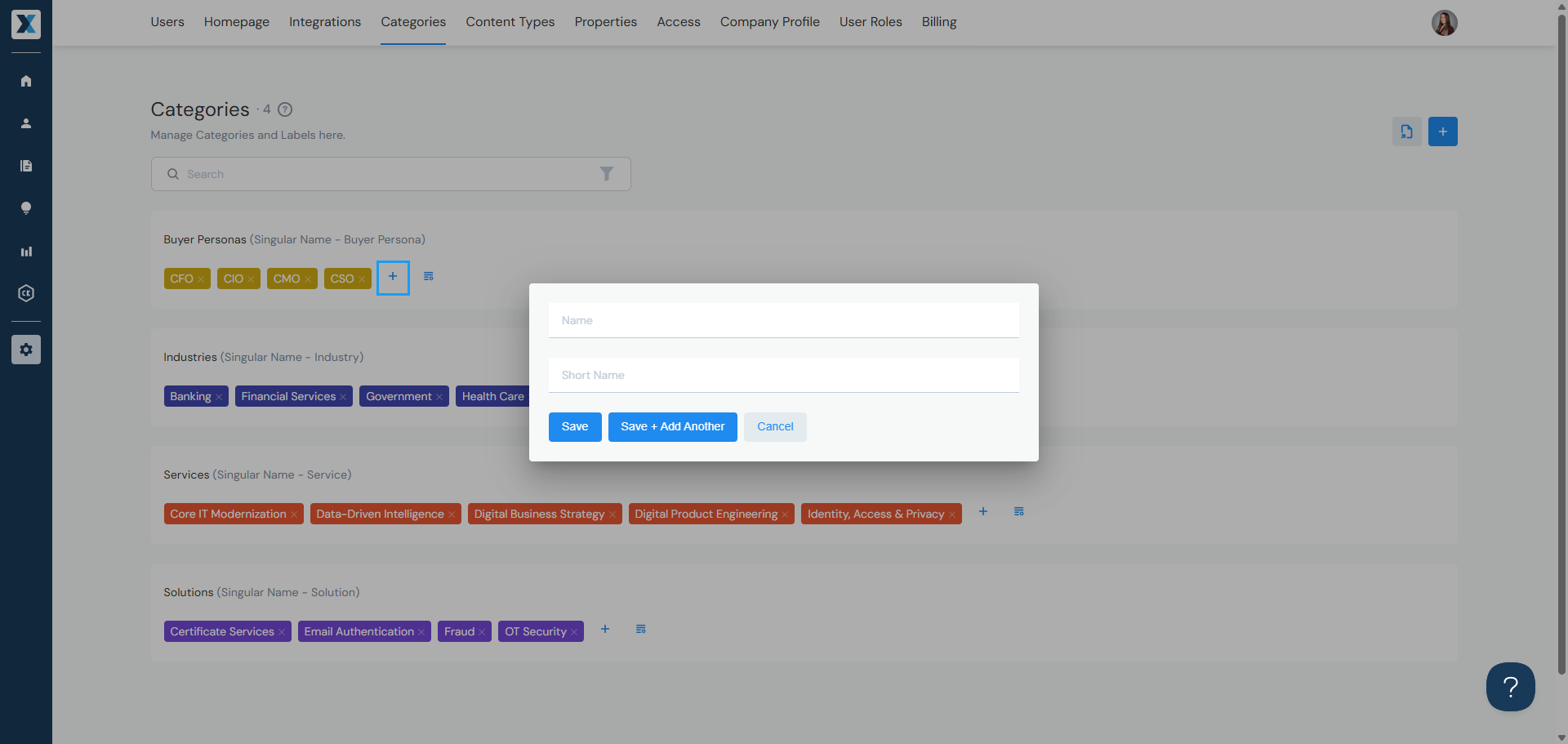Remove the Digital Business Strategy label
This screenshot has height=744, width=1568.
[612, 515]
